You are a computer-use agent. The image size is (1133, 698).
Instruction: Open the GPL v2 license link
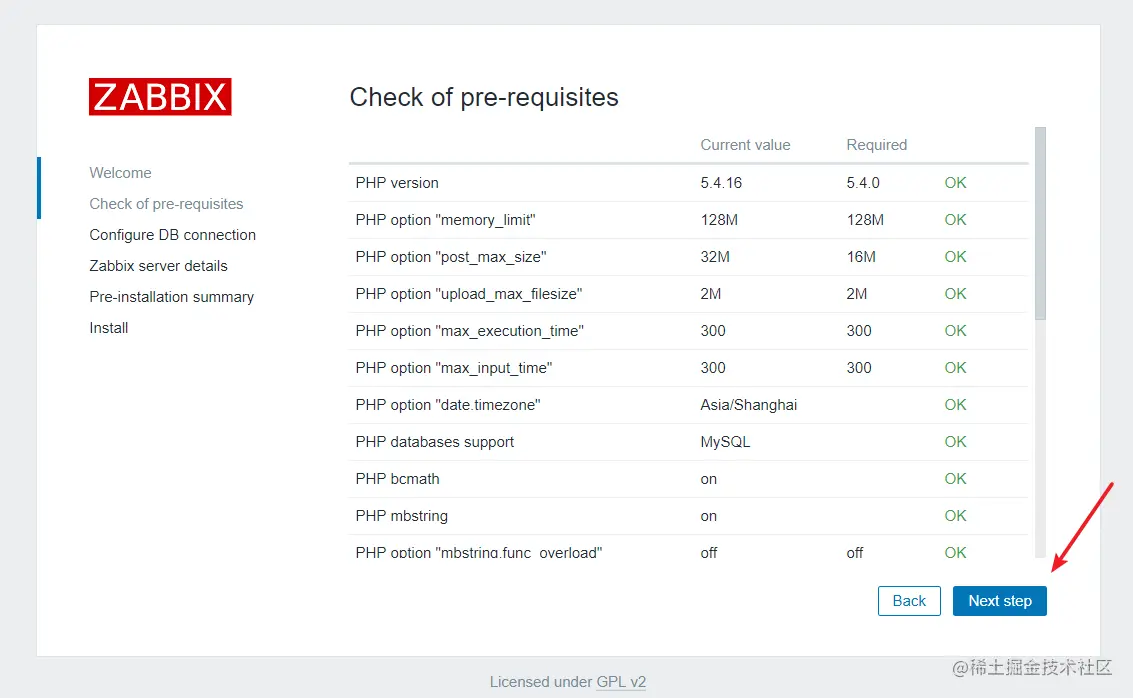coord(621,681)
